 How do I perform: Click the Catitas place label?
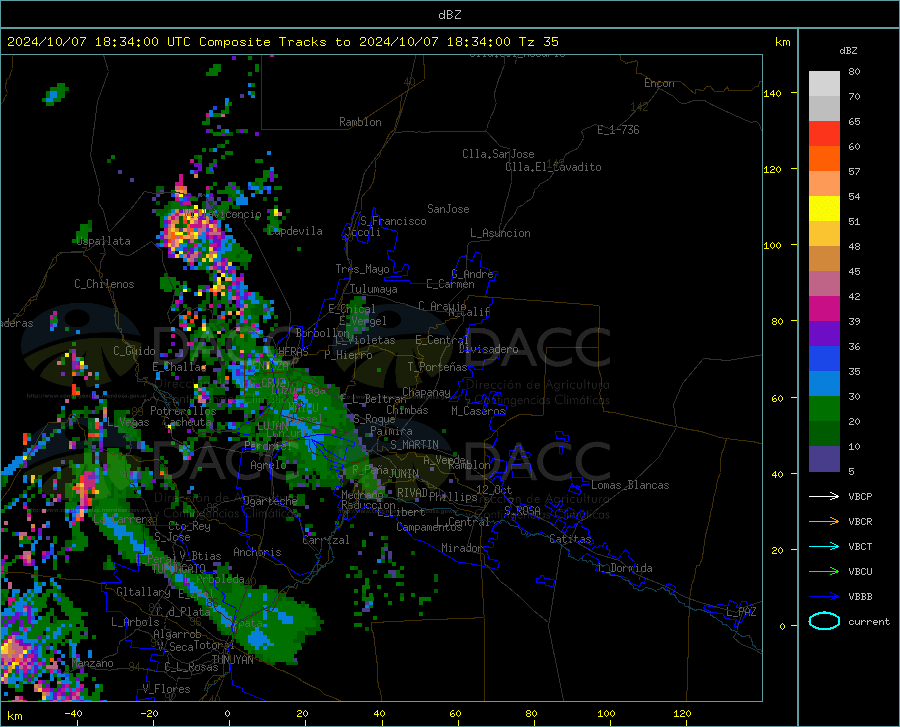pyautogui.click(x=571, y=539)
